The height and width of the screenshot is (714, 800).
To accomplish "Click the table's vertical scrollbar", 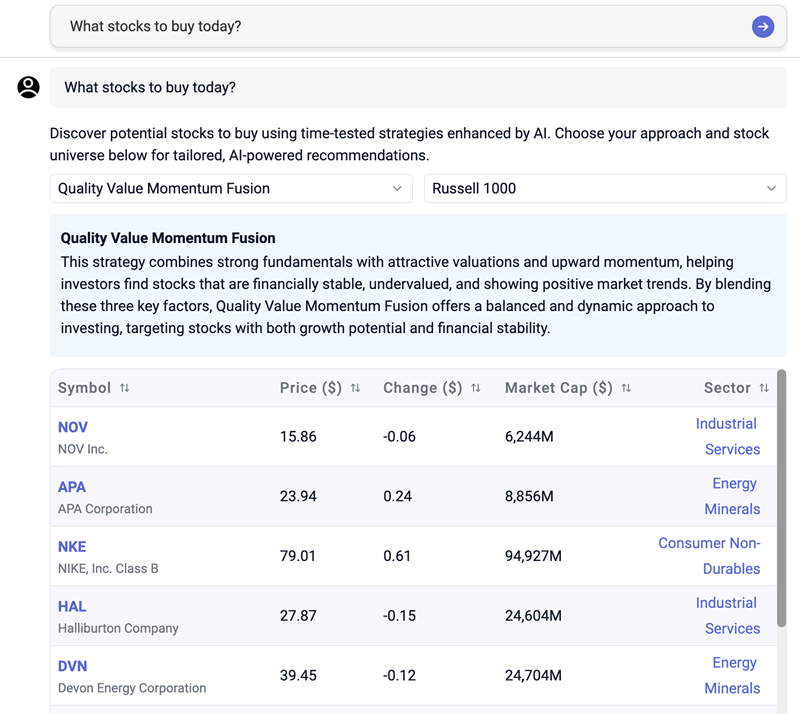I will coord(781,500).
